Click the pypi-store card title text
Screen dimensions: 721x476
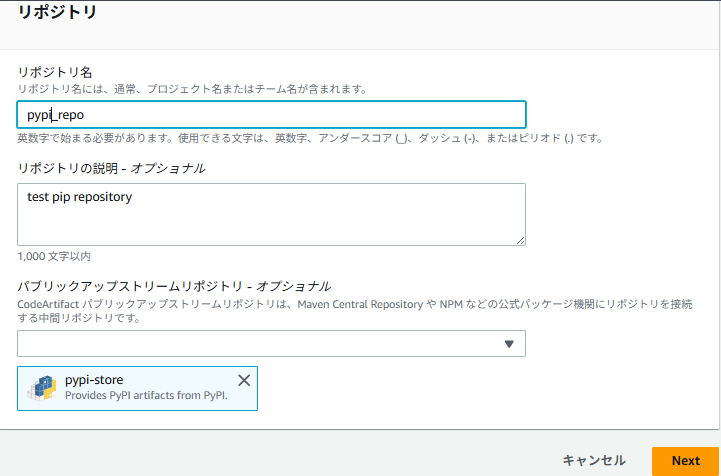point(94,380)
